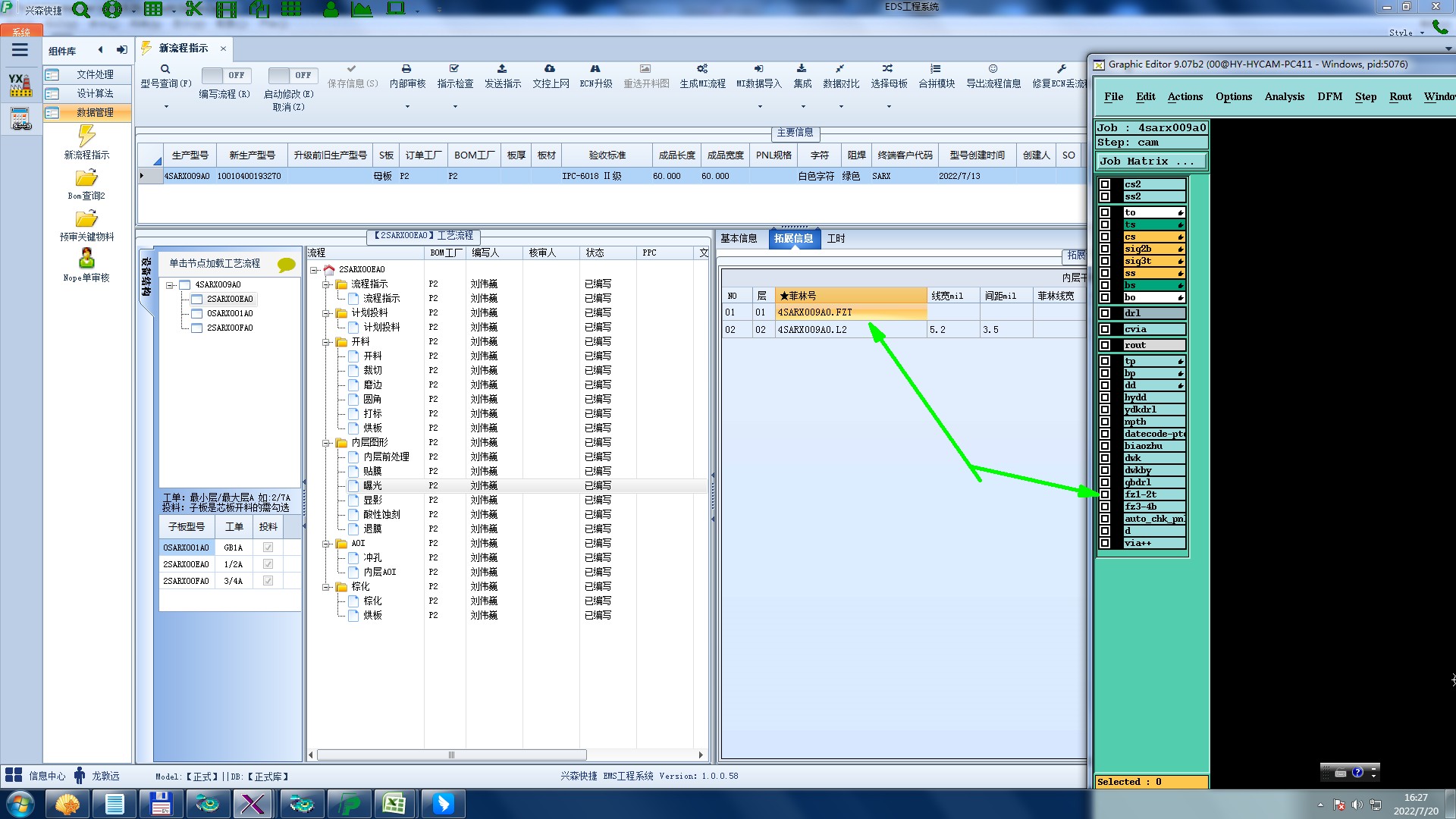The width and height of the screenshot is (1456, 819).
Task: Click the Job Matrix button
Action: pos(1150,161)
